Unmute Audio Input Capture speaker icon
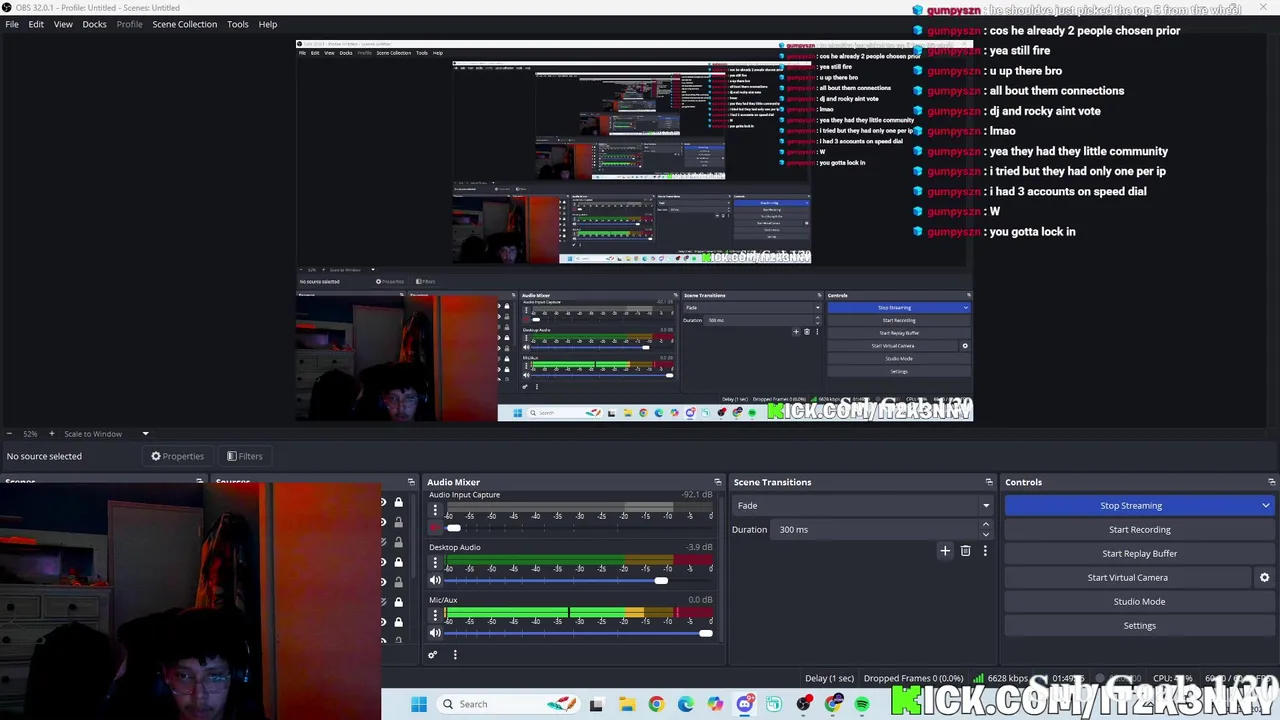The image size is (1280, 720). point(435,527)
